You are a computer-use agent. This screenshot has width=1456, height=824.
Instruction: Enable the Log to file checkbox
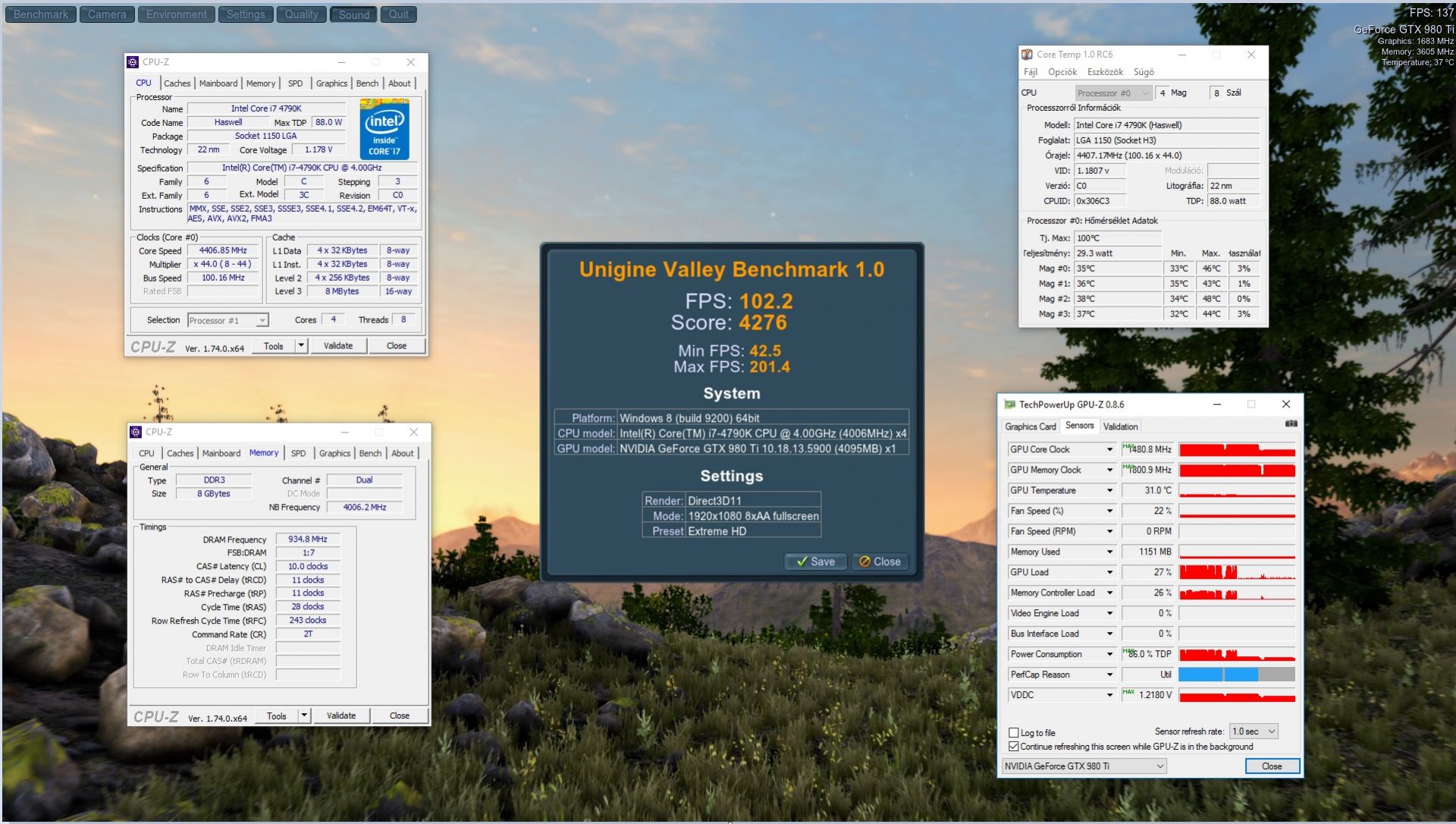(x=1013, y=733)
